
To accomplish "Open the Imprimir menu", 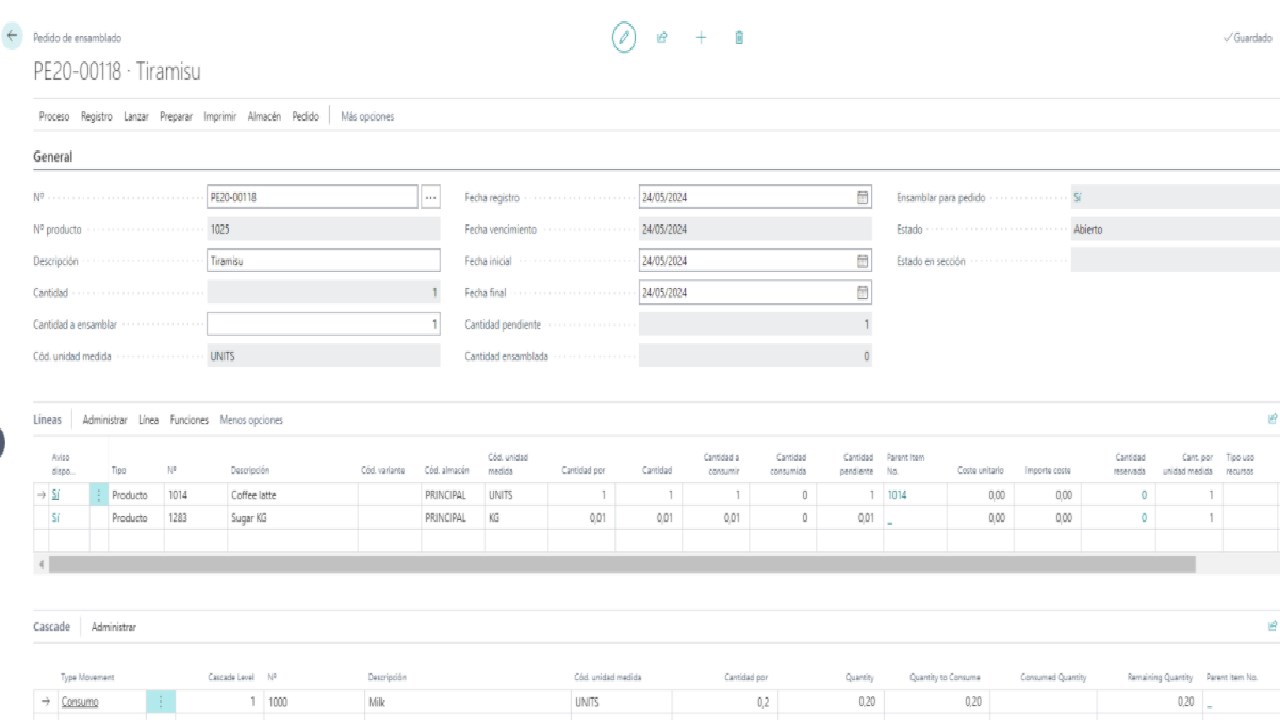I will 219,117.
